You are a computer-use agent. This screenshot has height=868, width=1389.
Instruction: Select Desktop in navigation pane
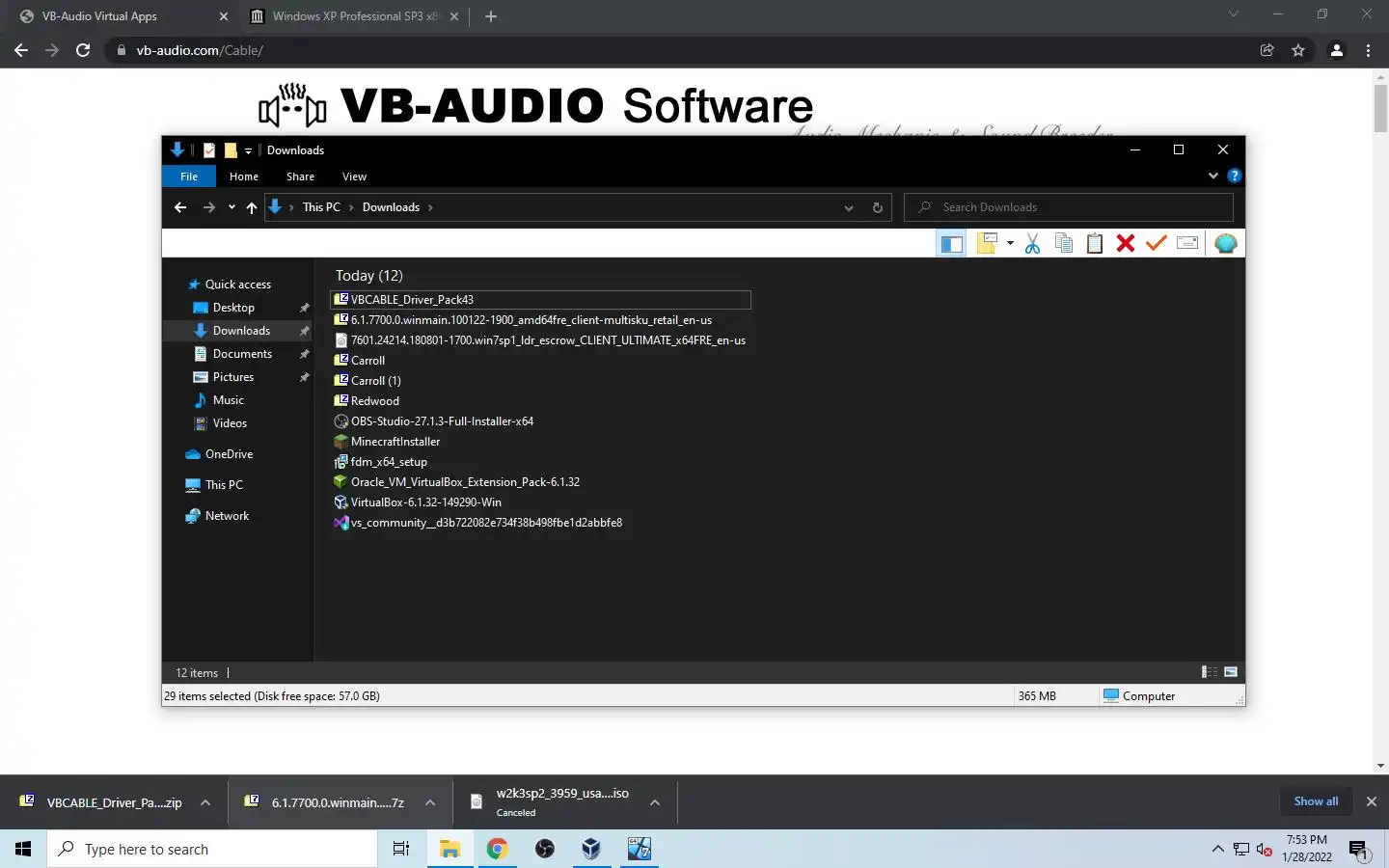(x=233, y=308)
